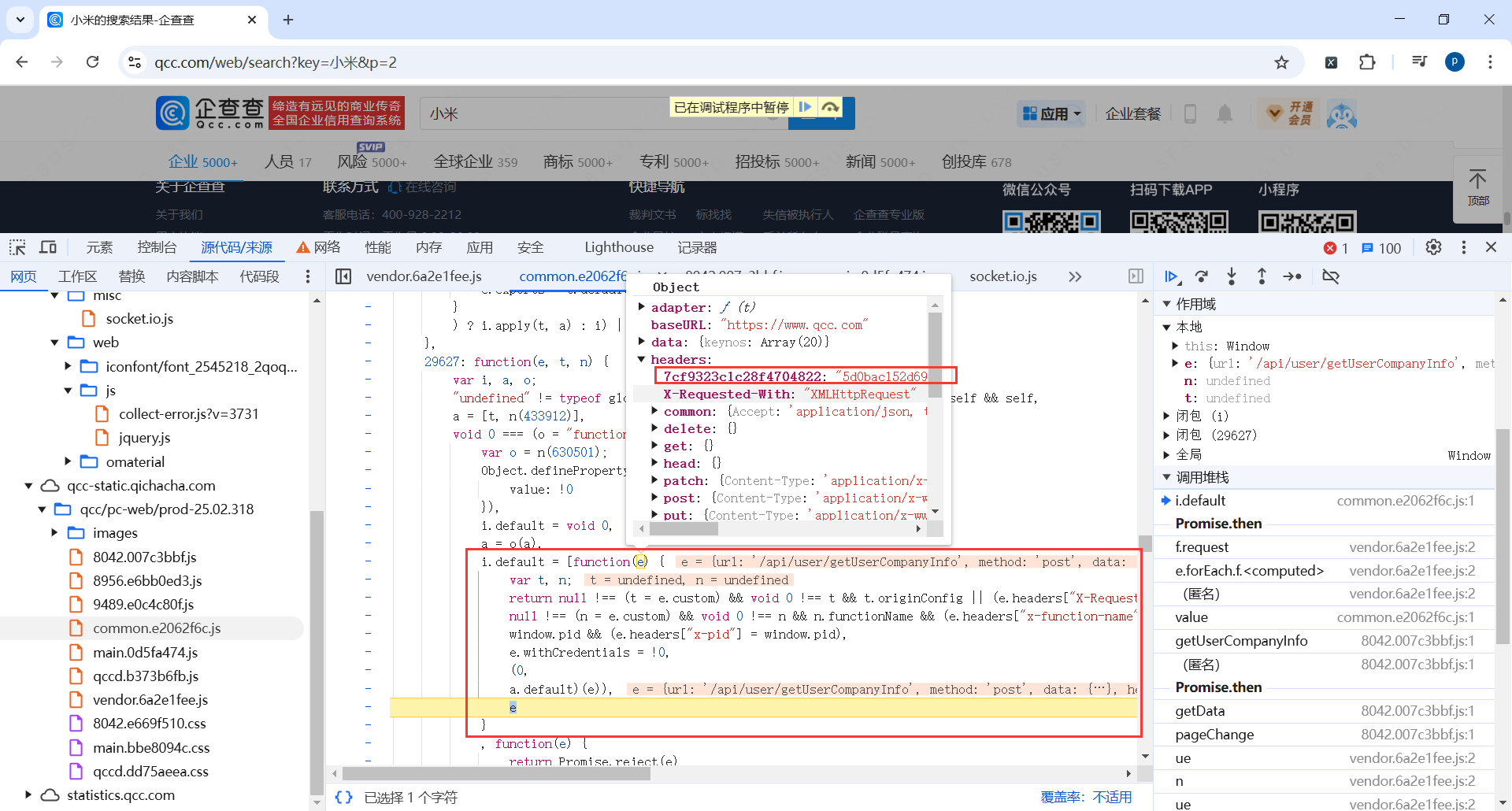The width and height of the screenshot is (1512, 811).
Task: Switch to socket.io.js file tab
Action: 1003,276
